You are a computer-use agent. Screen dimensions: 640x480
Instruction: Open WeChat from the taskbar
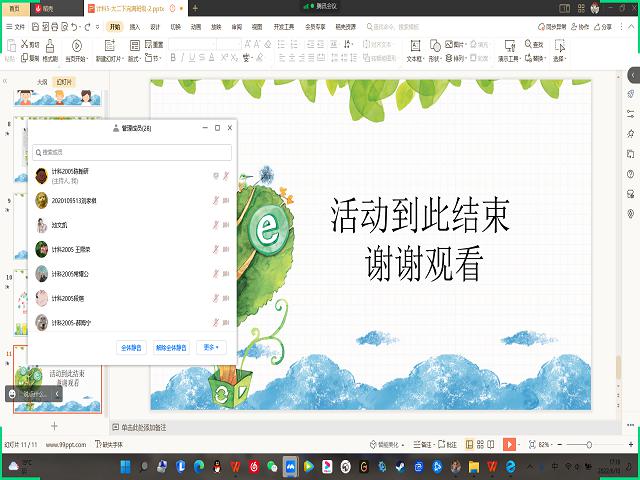272,466
